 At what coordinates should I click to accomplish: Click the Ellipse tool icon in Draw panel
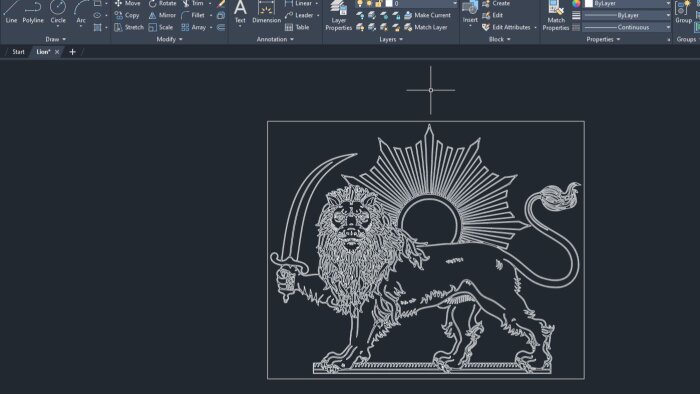(x=97, y=15)
